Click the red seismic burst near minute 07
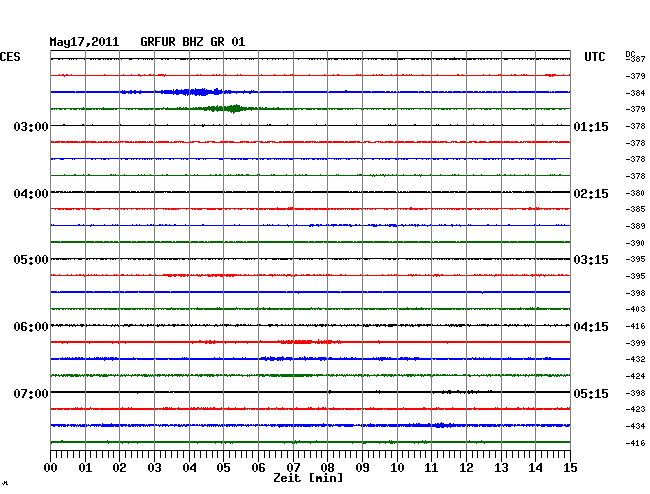650x494 pixels. (309, 342)
